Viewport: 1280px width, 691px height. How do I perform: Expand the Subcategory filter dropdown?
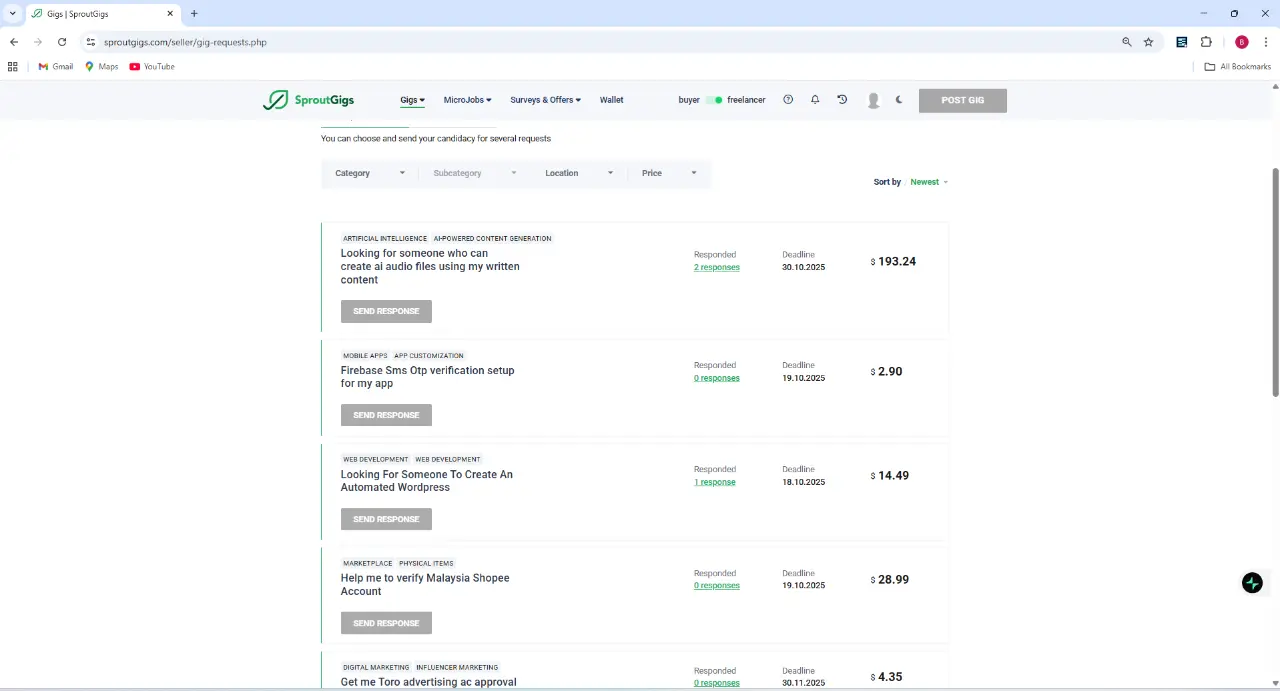coord(475,173)
